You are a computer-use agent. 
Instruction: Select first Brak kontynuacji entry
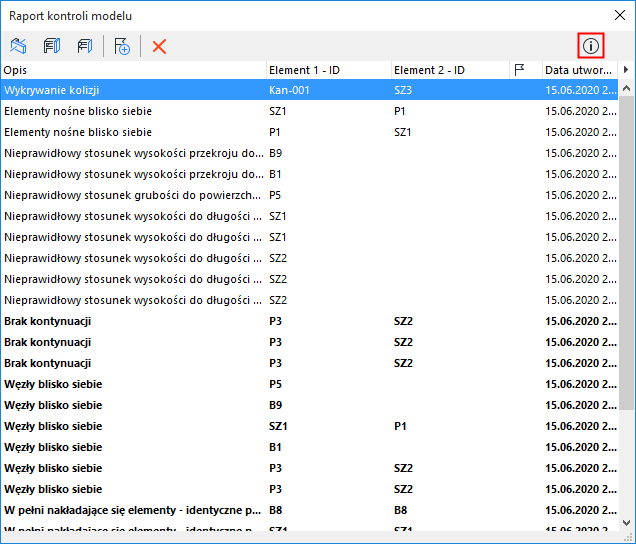point(309,321)
